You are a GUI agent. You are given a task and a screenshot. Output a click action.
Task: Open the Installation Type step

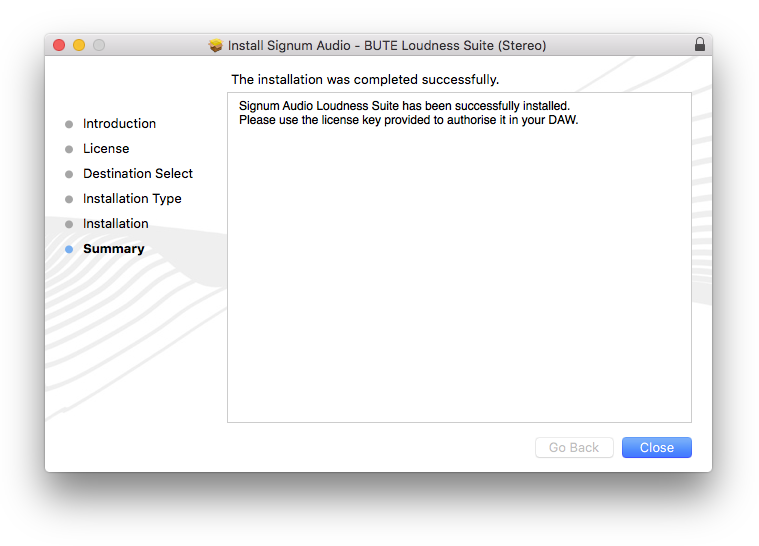click(132, 199)
